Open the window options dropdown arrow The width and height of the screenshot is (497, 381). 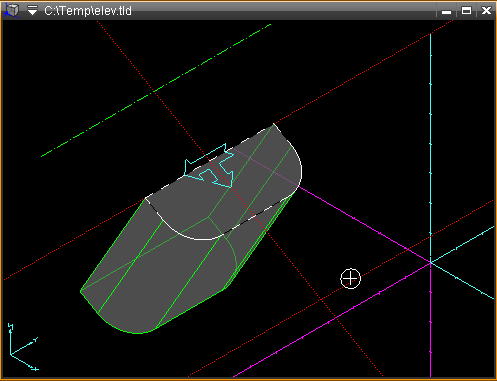[33, 11]
